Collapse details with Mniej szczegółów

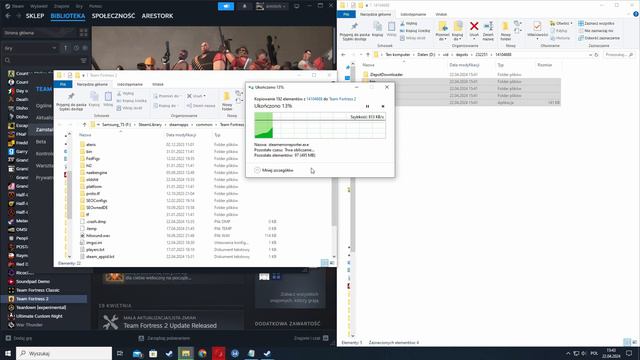[x=274, y=170]
